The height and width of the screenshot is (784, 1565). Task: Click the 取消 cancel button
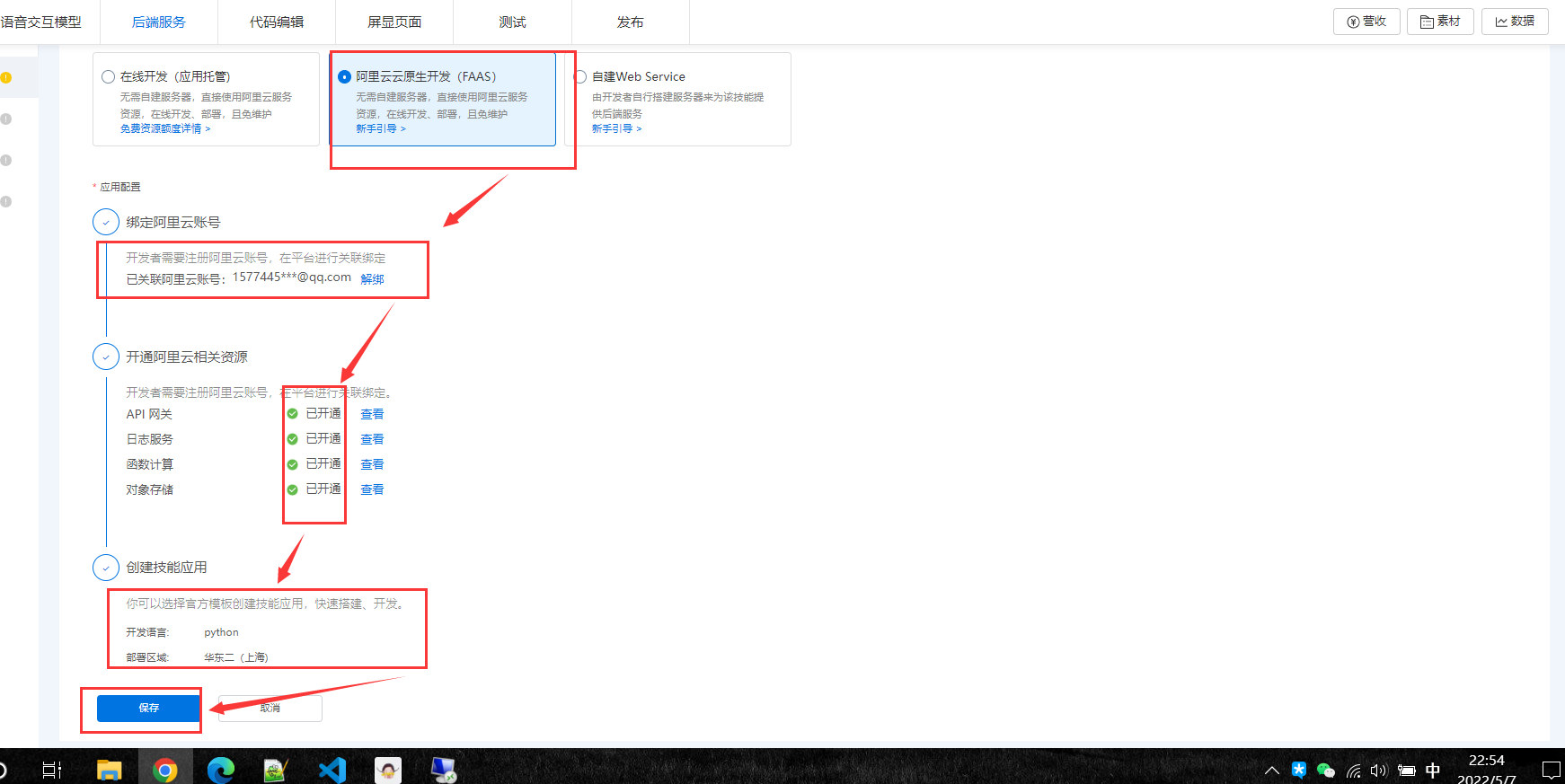[270, 708]
